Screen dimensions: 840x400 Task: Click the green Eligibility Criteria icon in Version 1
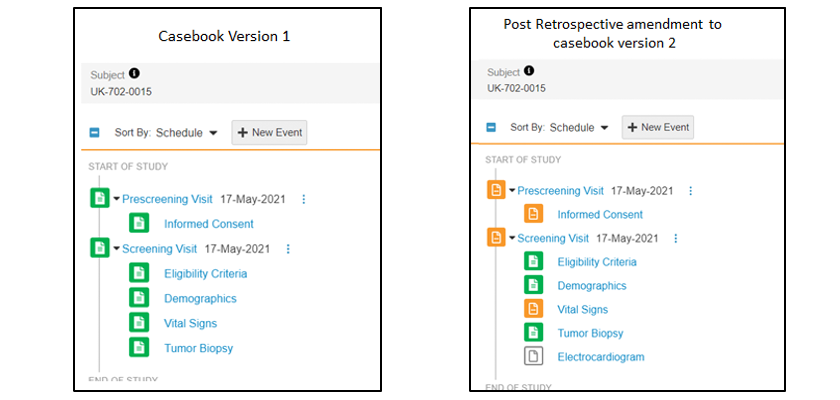(x=139, y=273)
